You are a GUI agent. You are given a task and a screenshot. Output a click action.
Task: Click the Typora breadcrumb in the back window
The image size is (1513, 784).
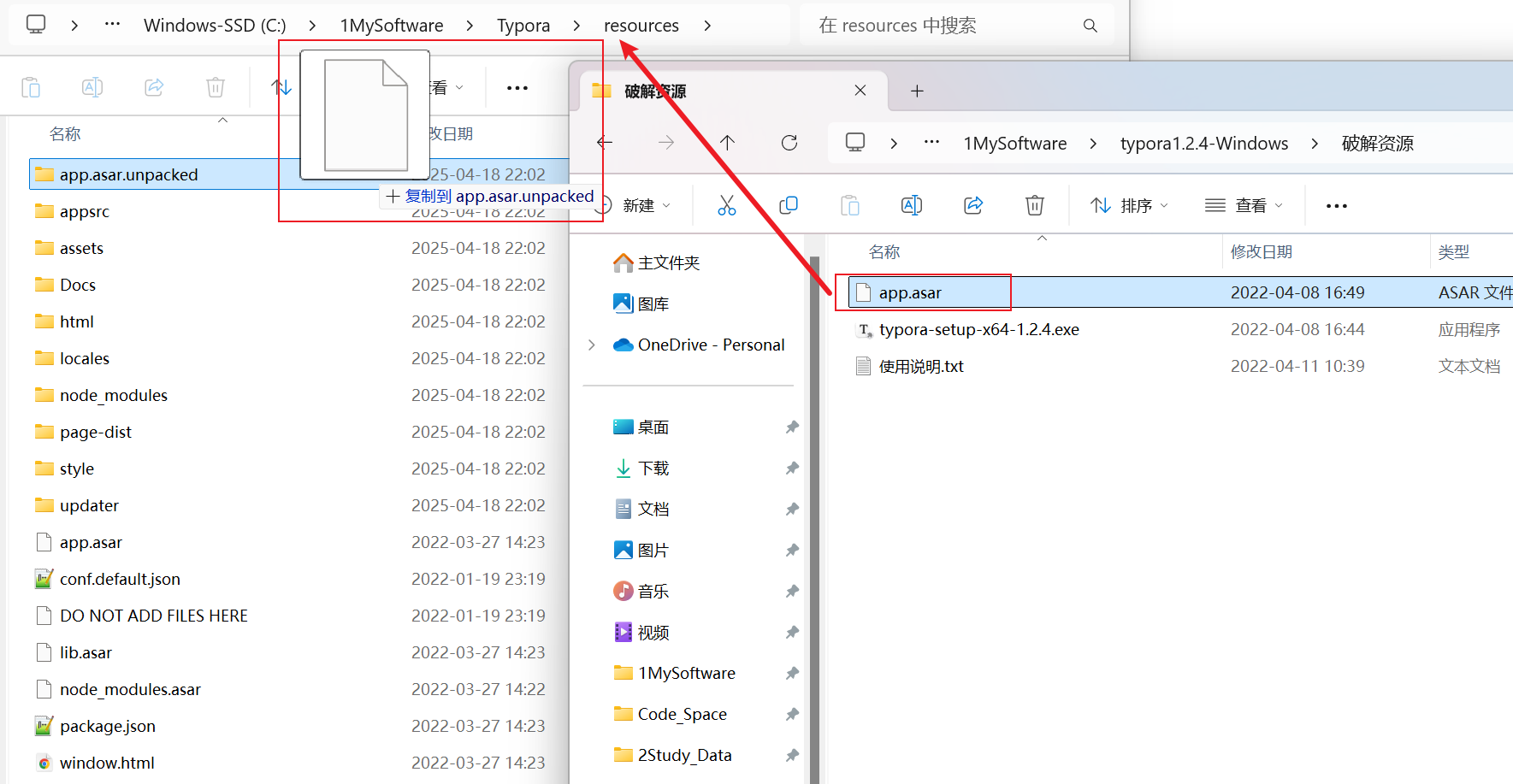point(523,26)
